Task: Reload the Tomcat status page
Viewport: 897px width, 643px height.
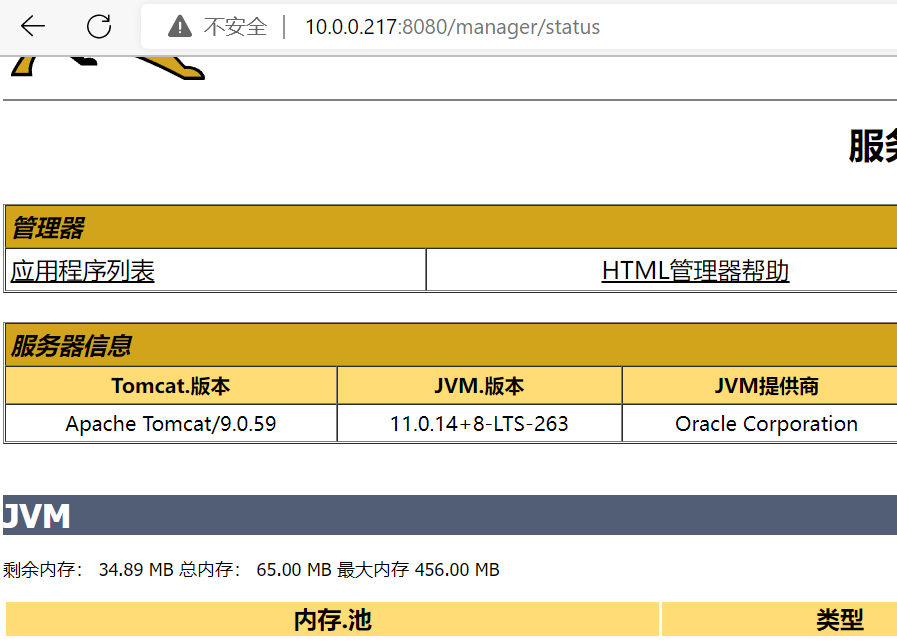Action: 98,26
